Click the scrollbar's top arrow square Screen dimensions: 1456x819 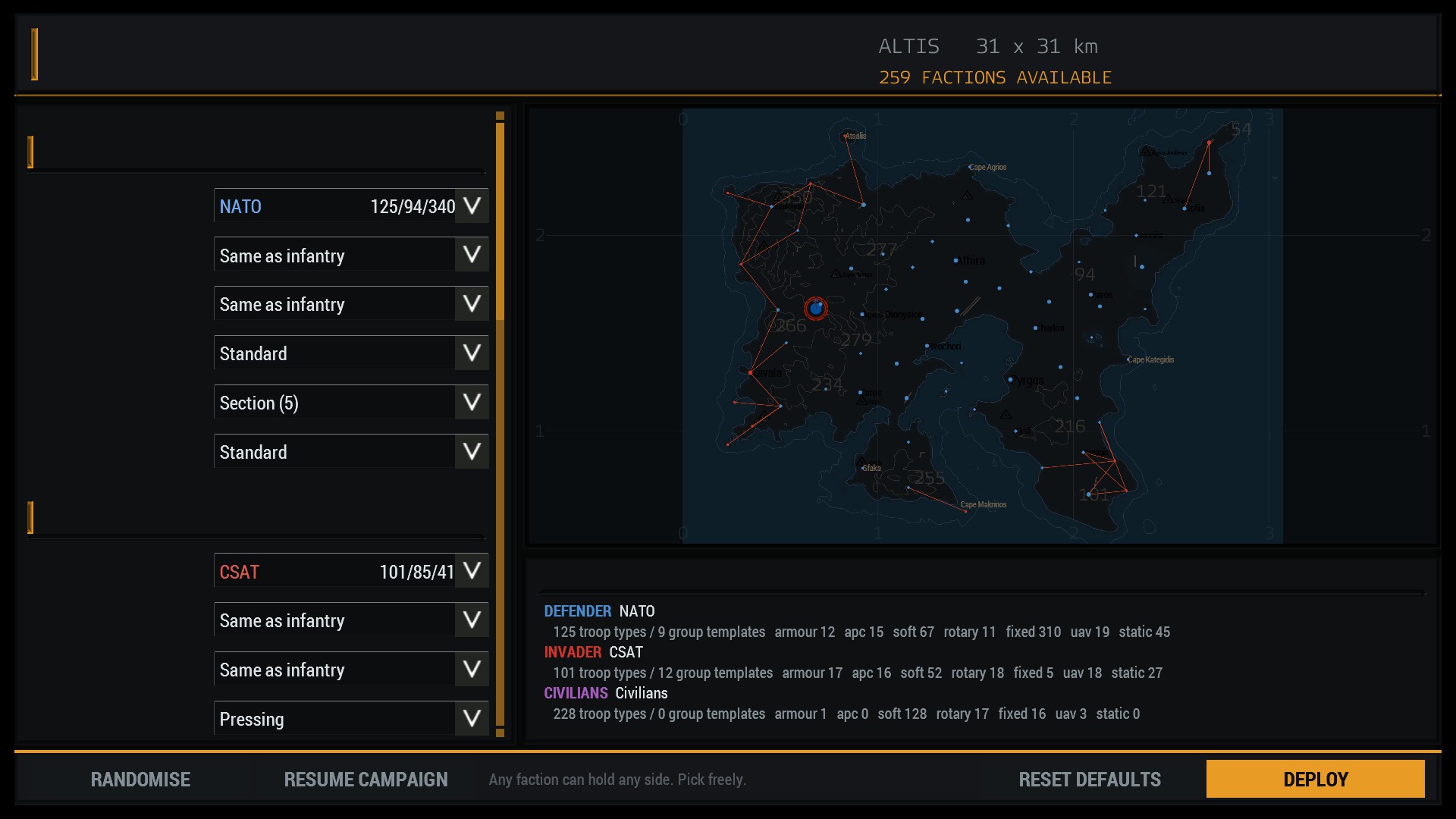(x=500, y=116)
